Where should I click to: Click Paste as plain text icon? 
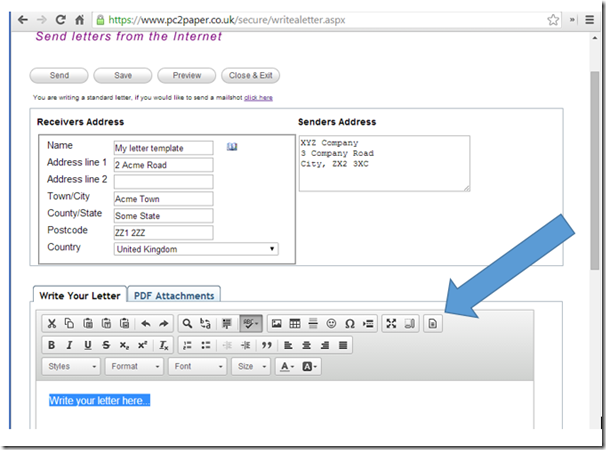coord(106,324)
